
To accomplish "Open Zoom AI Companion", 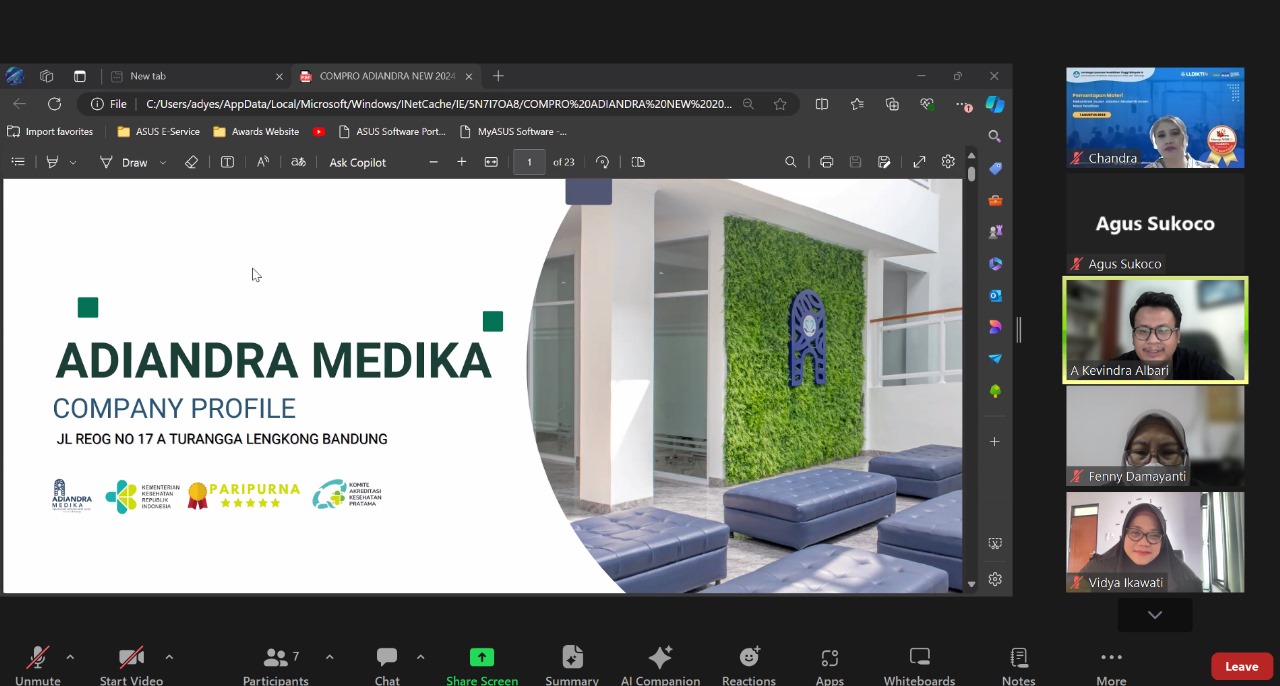I will tap(660, 665).
